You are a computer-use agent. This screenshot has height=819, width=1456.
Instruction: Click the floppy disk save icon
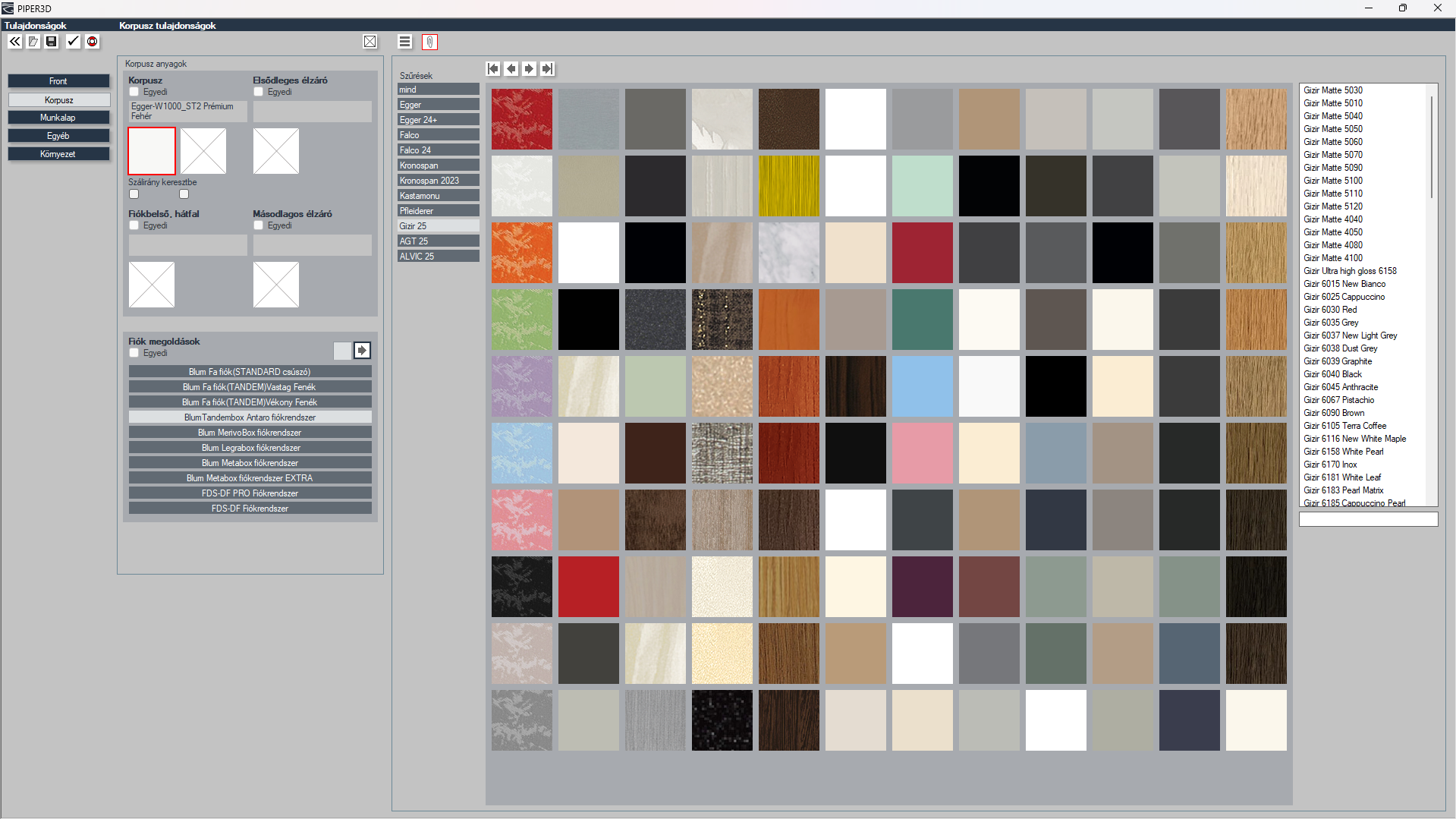(x=52, y=42)
